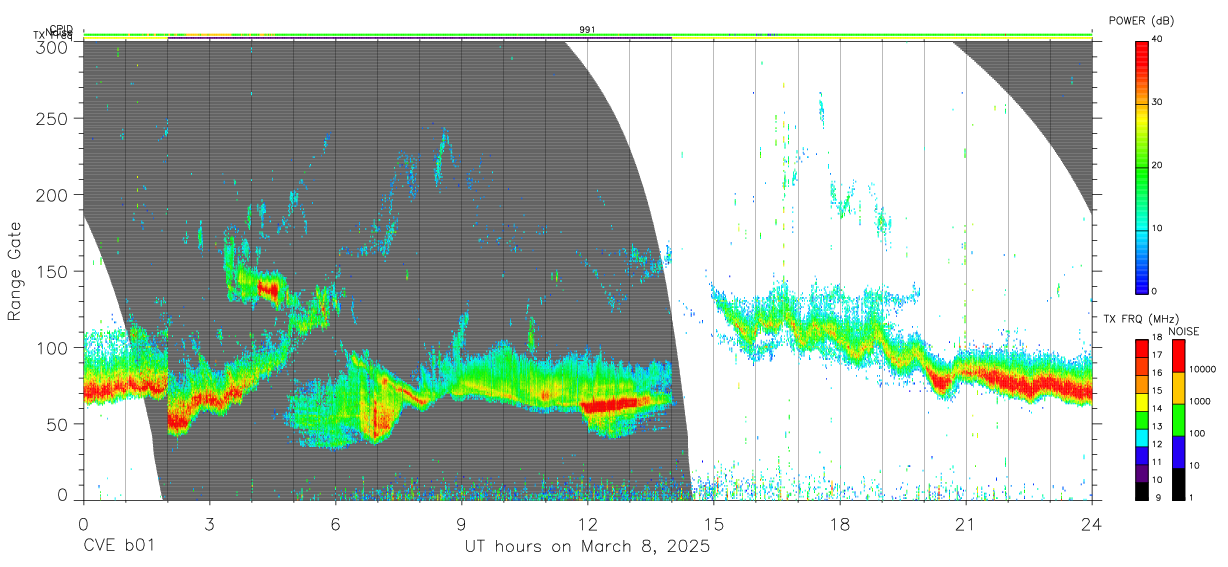The height and width of the screenshot is (567, 1228).
Task: Click the purple block in TX FRQ legend
Action: [1142, 473]
